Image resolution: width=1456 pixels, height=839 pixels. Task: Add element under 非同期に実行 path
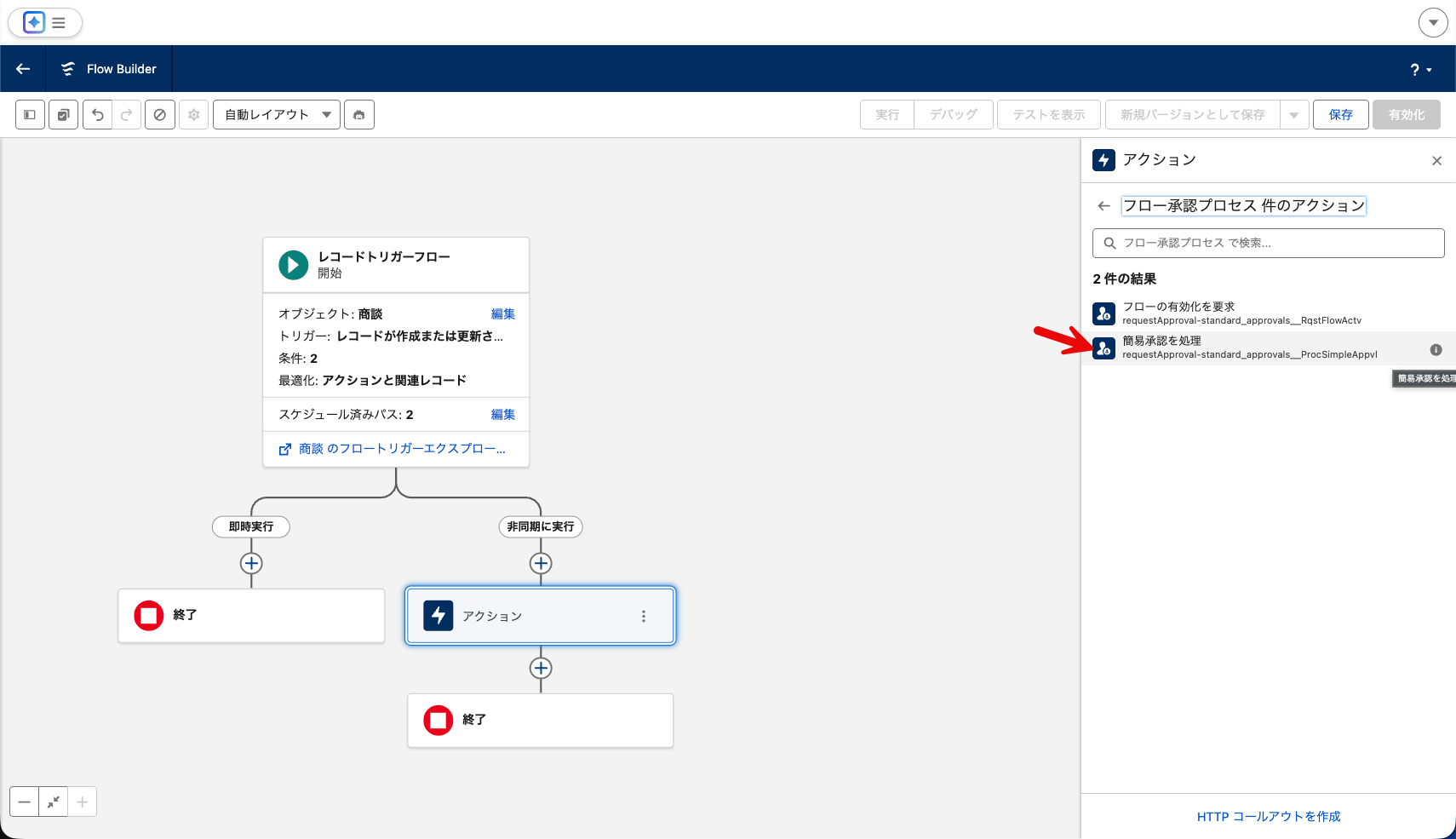[x=541, y=564]
